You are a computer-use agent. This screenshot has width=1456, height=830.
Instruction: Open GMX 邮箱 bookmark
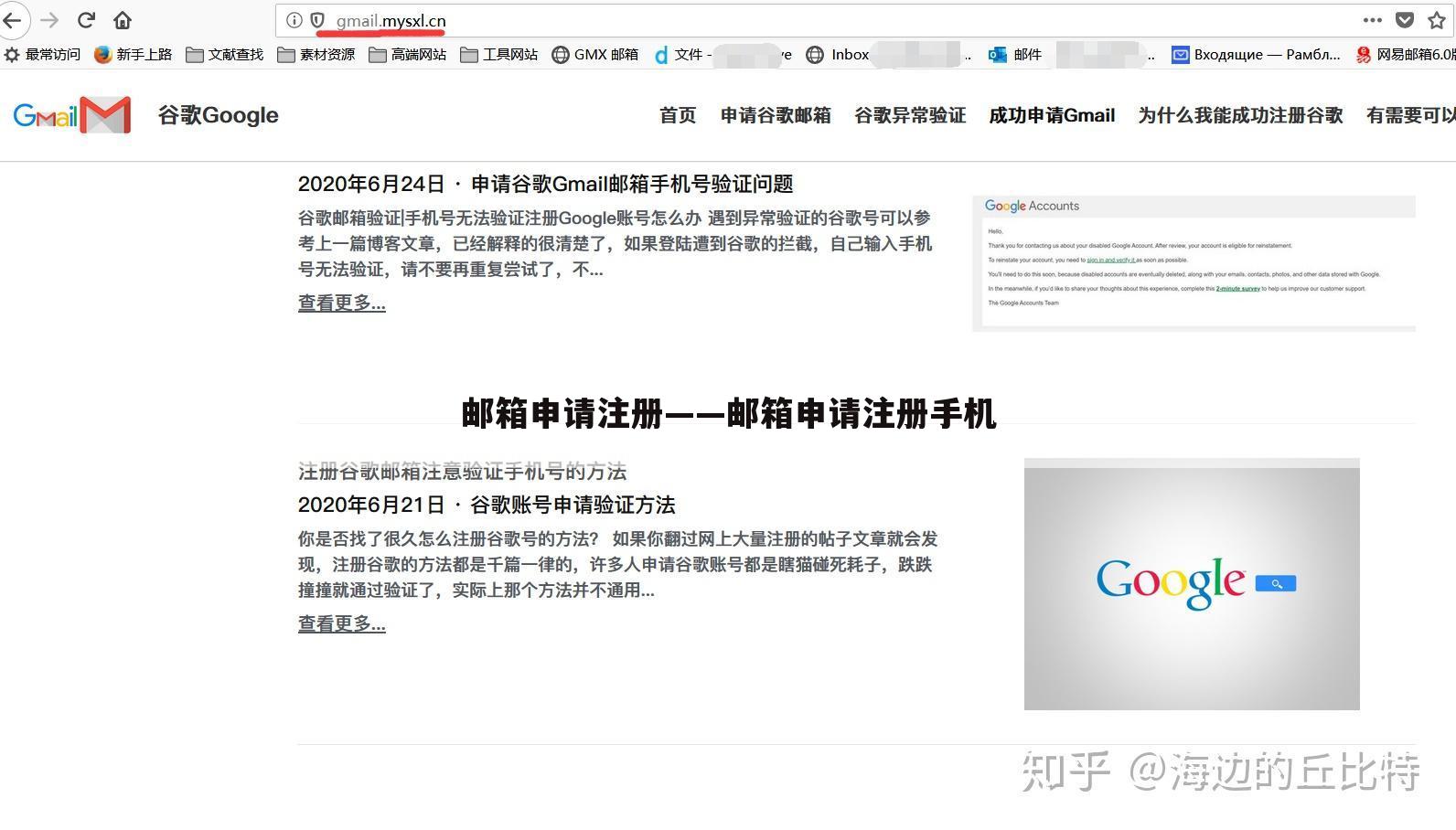click(594, 55)
